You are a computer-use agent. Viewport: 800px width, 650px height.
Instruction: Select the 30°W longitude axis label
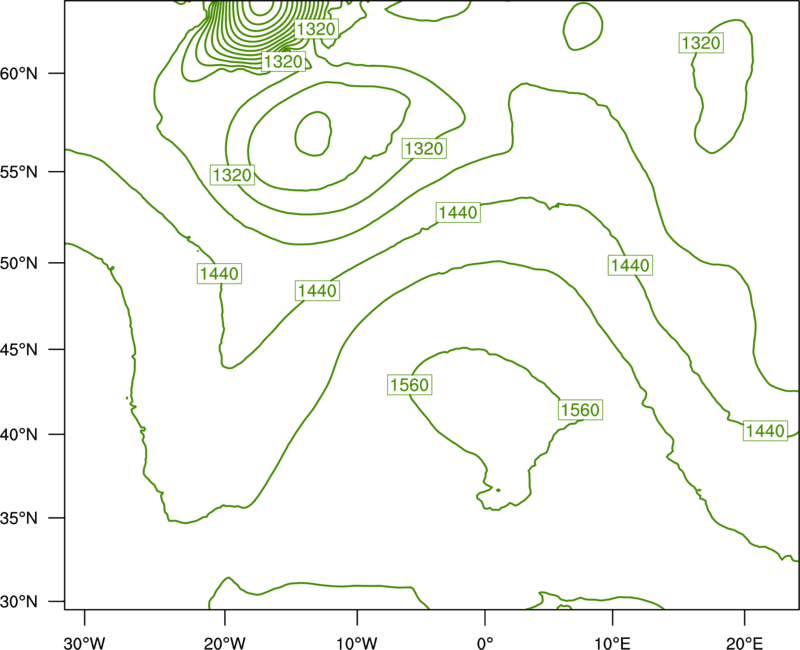point(84,643)
